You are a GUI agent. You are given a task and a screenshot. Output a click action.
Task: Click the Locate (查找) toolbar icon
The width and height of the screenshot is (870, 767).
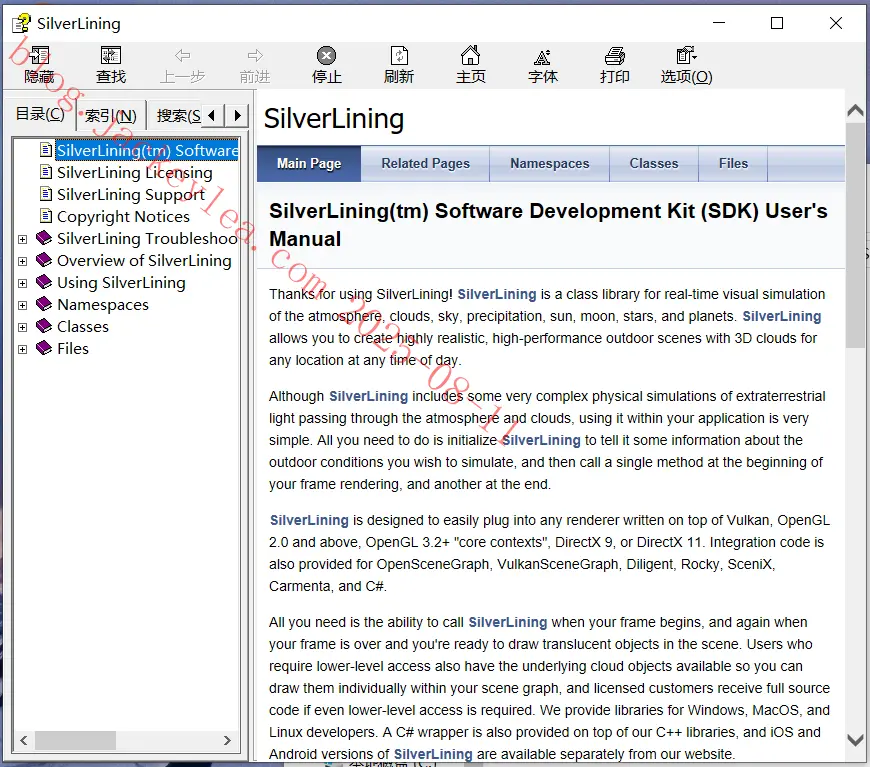click(x=111, y=65)
